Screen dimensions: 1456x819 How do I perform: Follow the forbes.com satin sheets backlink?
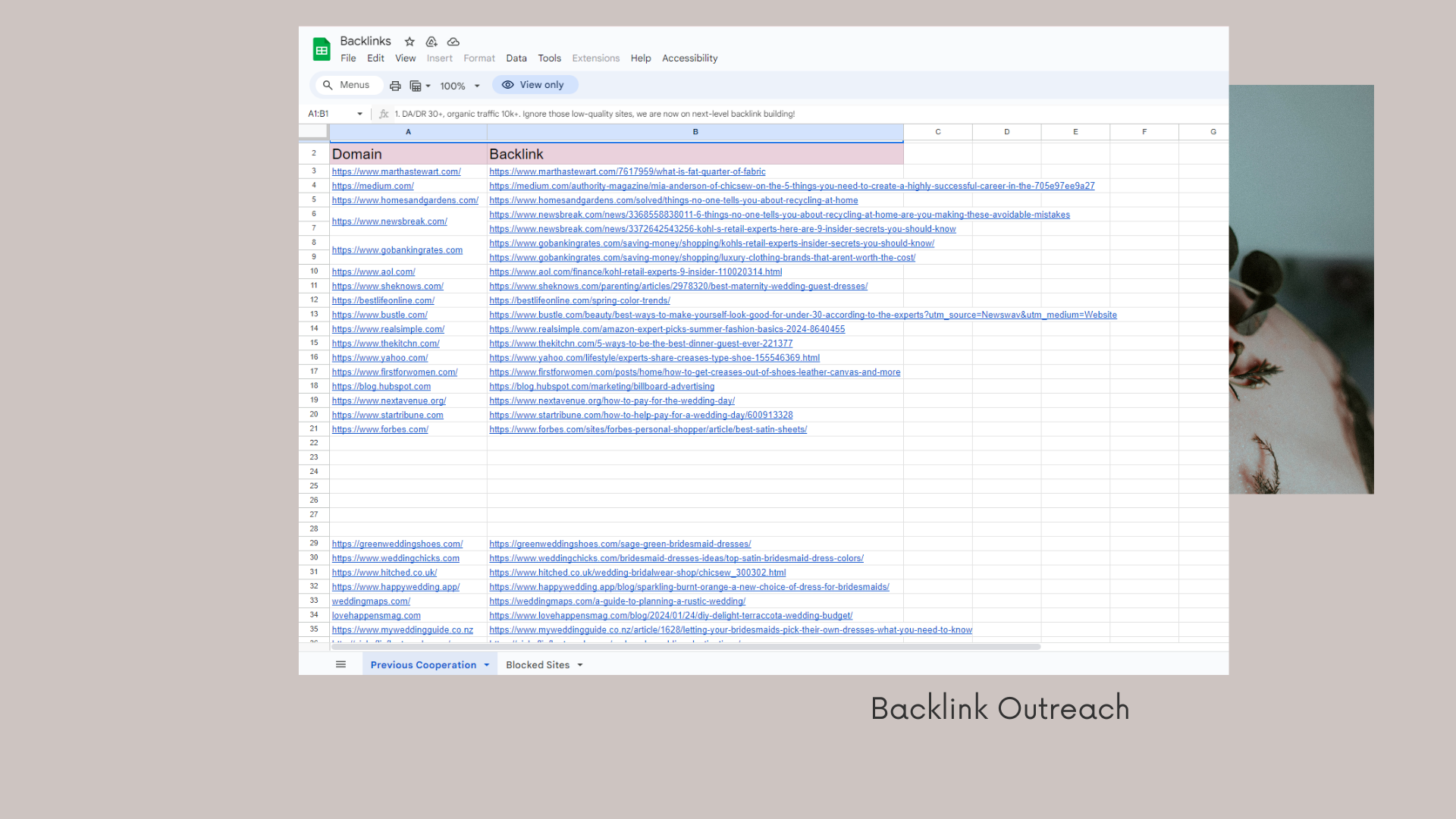click(x=648, y=429)
